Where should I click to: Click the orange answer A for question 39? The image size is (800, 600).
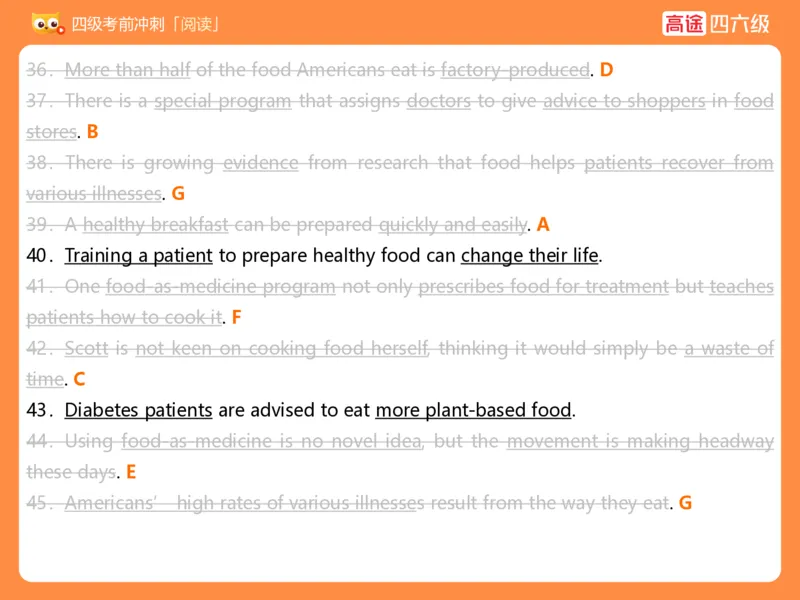tap(543, 224)
